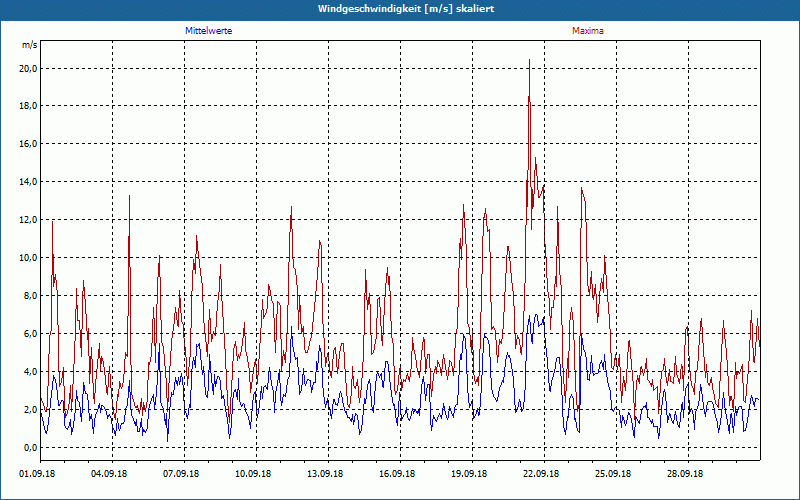This screenshot has width=800, height=500.
Task: Click the 10.09.18 date label
Action: 253,474
